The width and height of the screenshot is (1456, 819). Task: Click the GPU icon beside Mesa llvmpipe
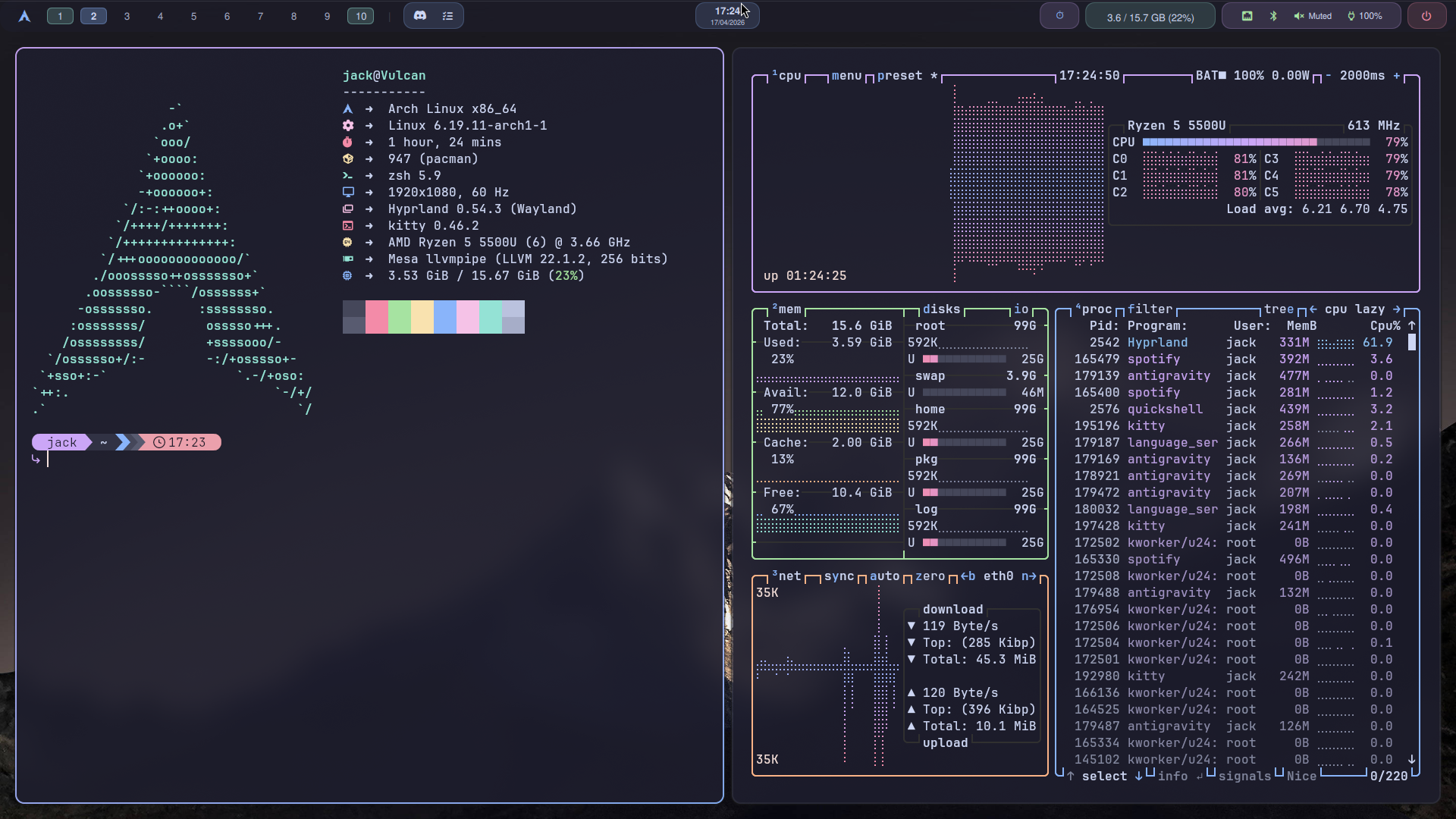tap(347, 259)
